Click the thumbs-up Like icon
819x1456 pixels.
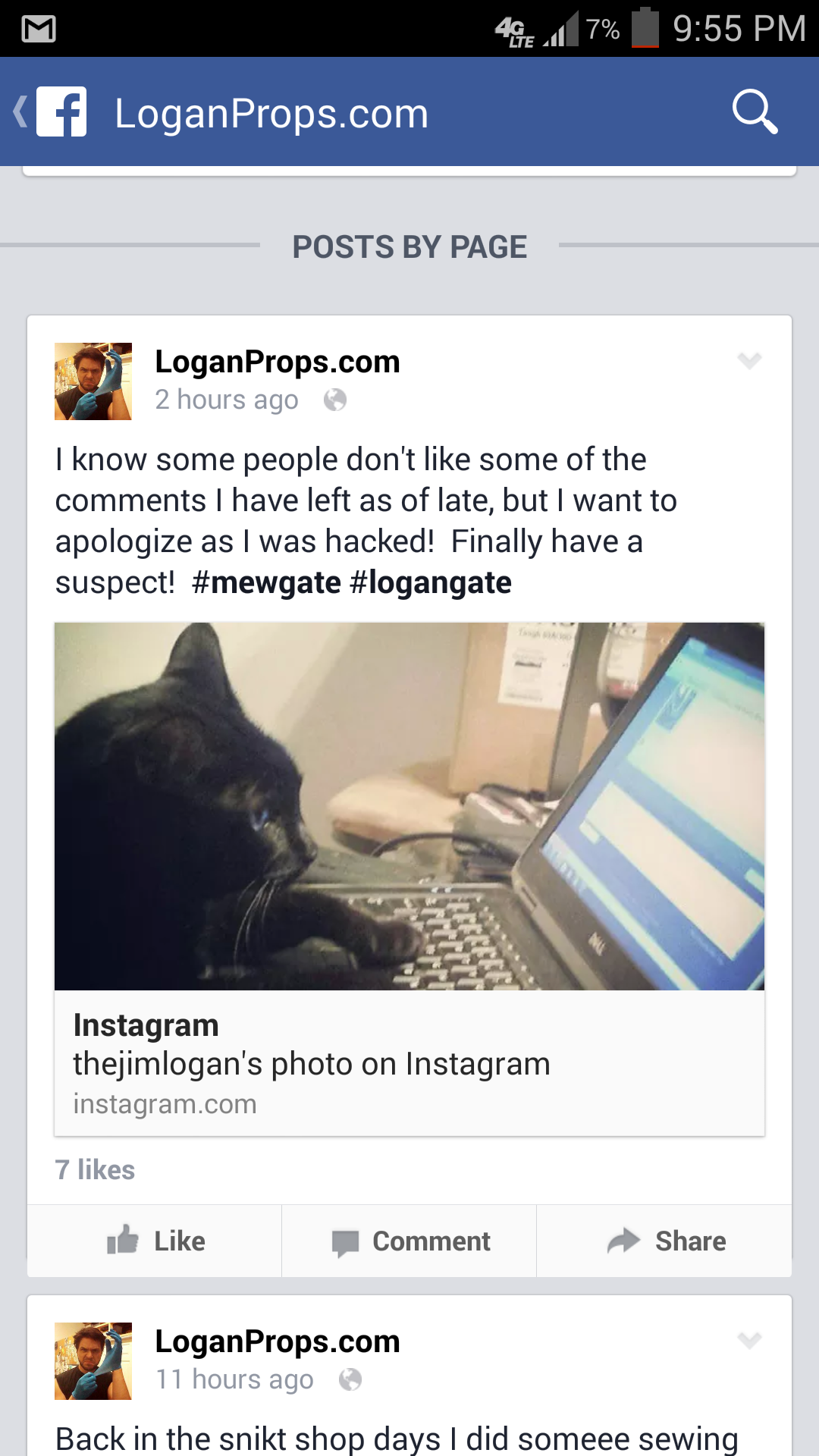[122, 1240]
